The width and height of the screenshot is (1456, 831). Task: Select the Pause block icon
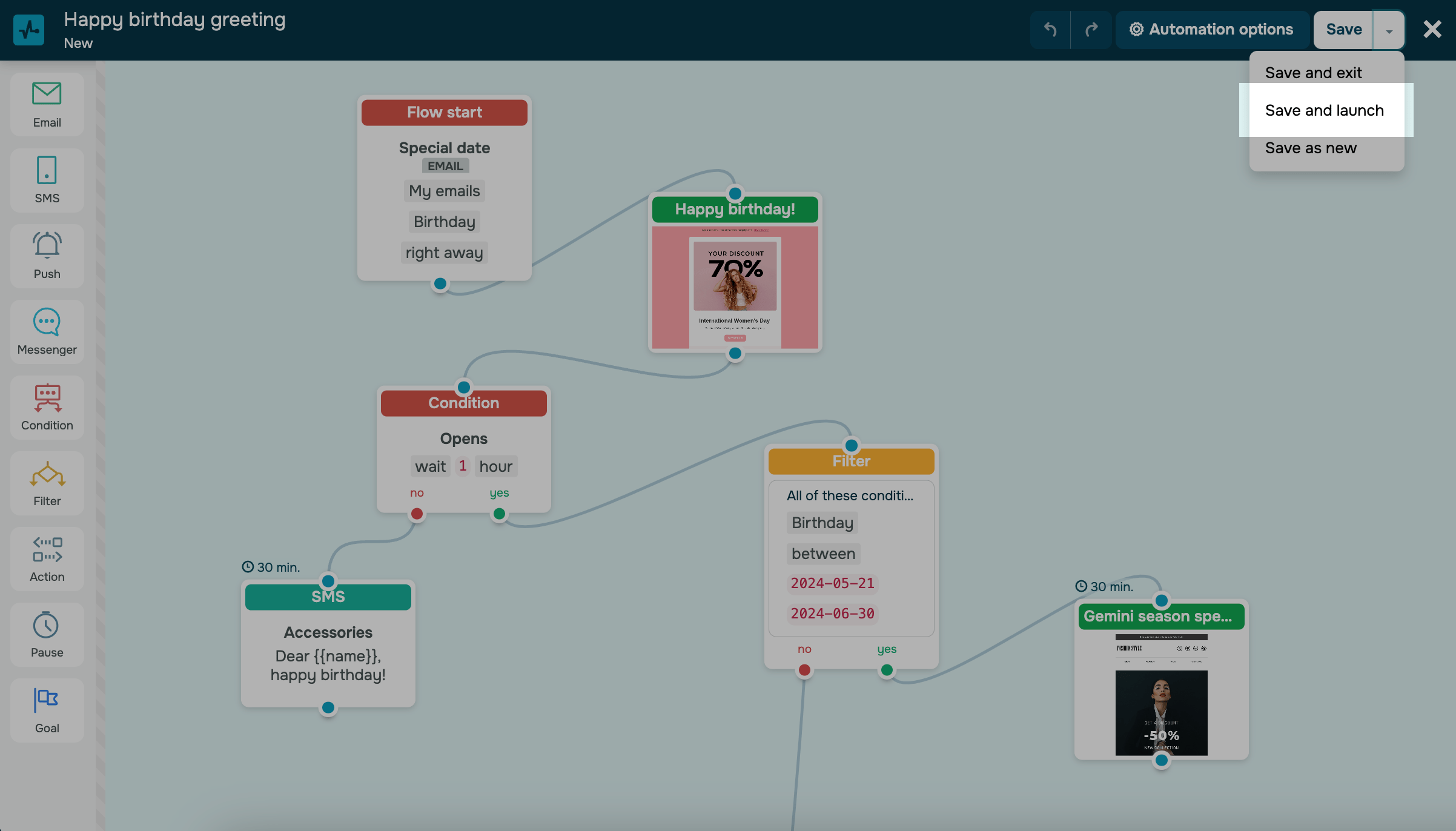coord(47,634)
